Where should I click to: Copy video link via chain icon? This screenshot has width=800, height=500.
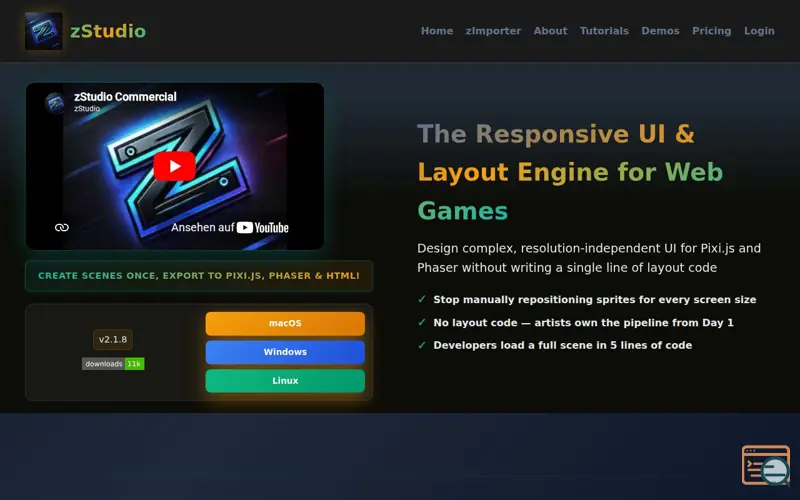(x=62, y=228)
